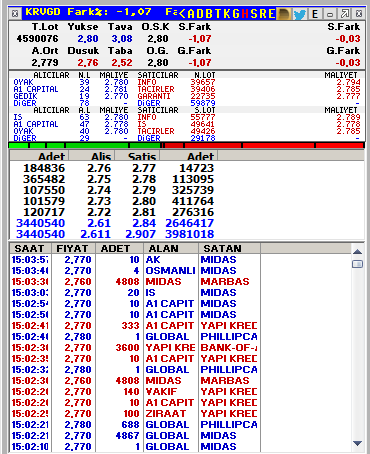Click trade quantity 333

coord(130,326)
